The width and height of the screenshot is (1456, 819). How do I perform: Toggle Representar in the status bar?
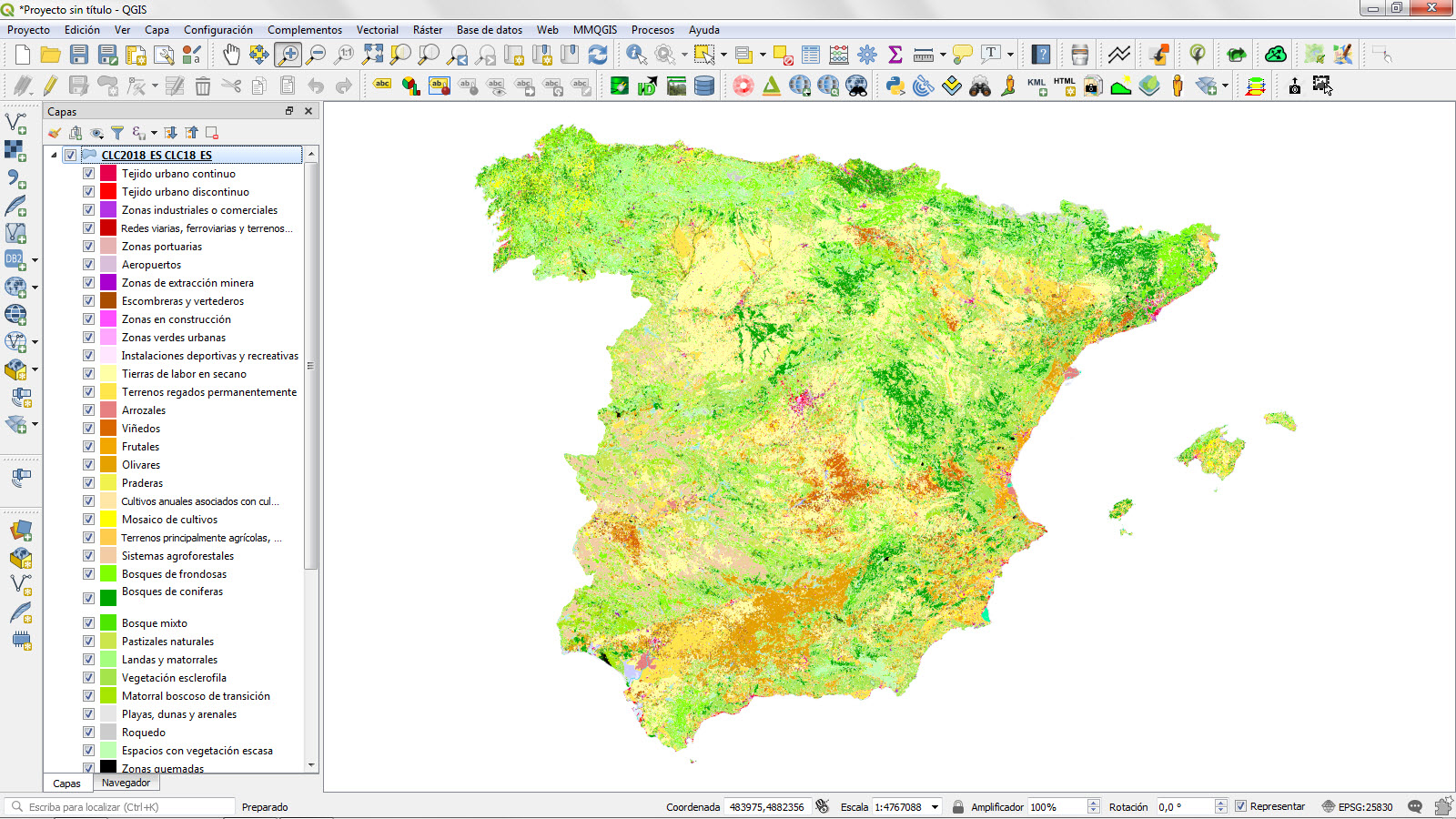click(1241, 806)
